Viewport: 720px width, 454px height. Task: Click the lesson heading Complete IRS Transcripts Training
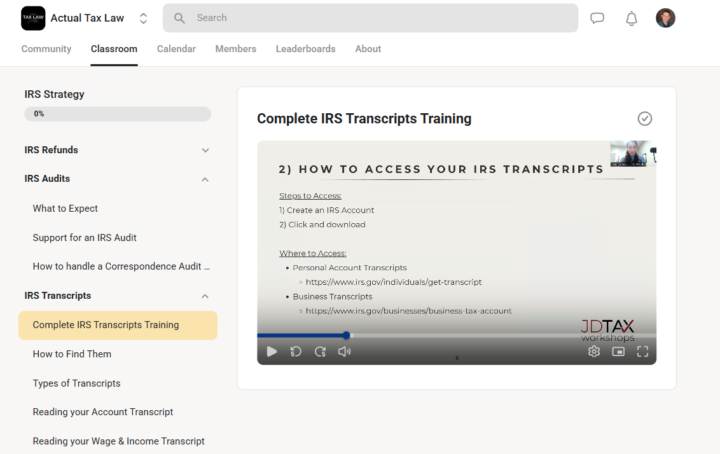click(x=364, y=118)
